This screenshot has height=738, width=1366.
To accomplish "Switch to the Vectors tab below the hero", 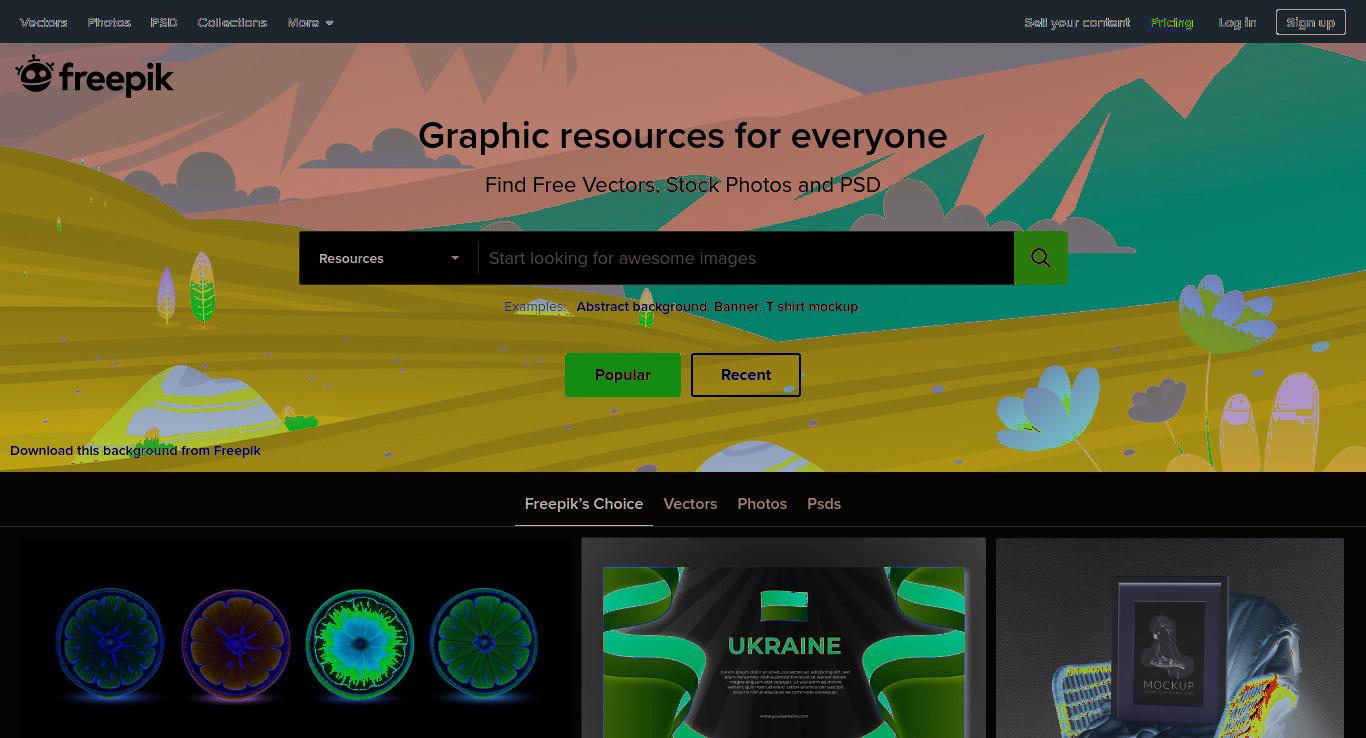I will click(690, 504).
